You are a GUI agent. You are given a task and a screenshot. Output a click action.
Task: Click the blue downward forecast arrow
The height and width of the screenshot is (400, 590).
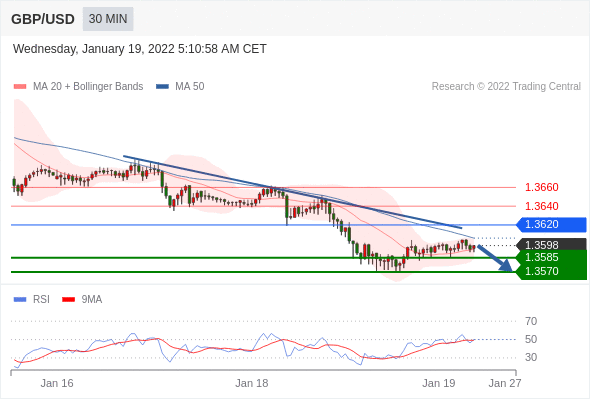click(495, 258)
